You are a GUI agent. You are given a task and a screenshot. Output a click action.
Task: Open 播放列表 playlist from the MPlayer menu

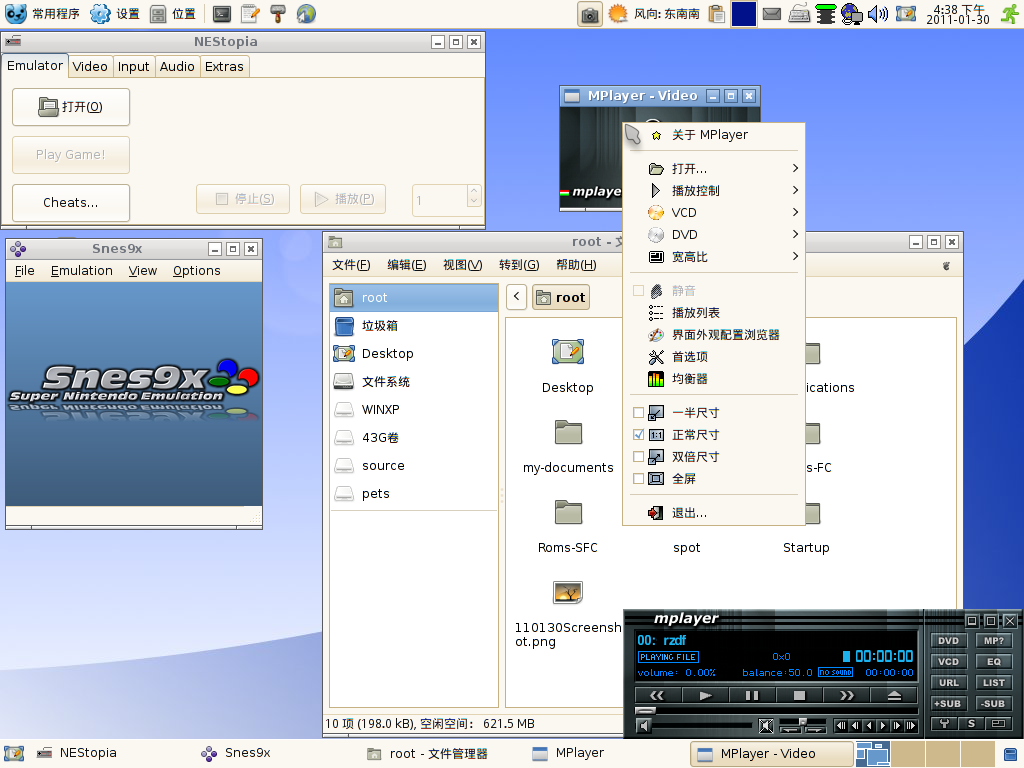[714, 313]
